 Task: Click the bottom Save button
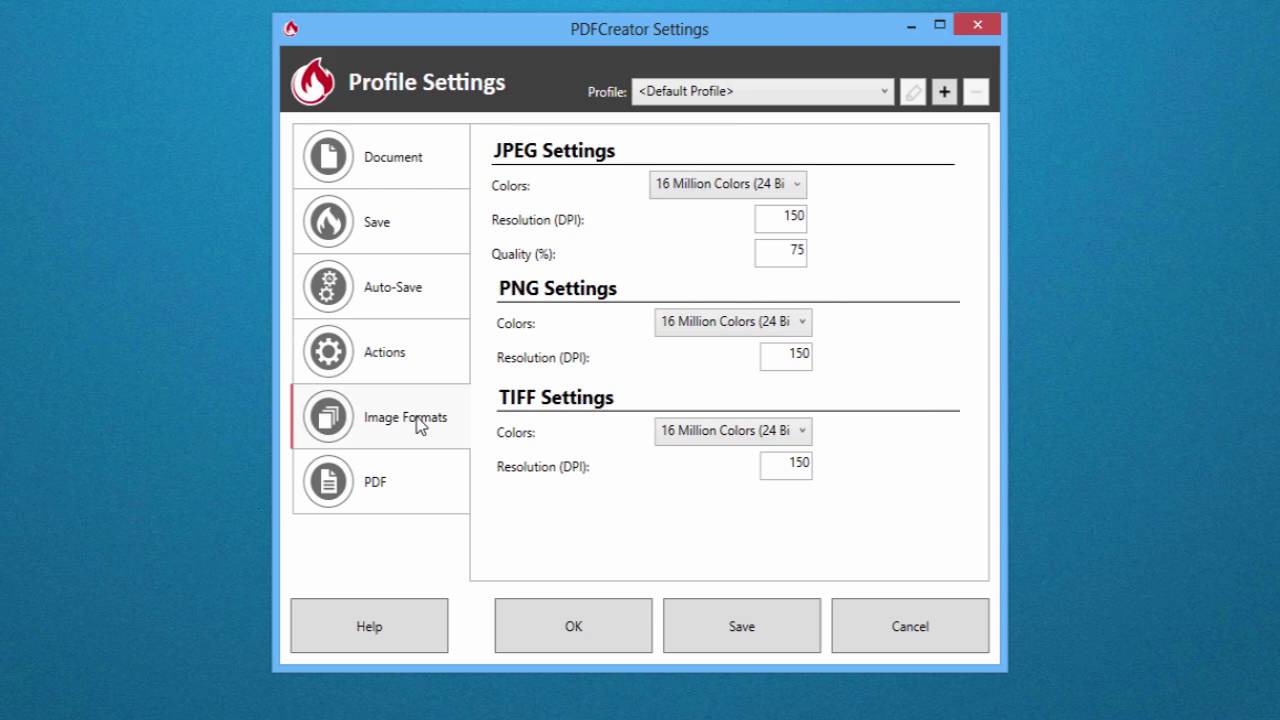[742, 626]
